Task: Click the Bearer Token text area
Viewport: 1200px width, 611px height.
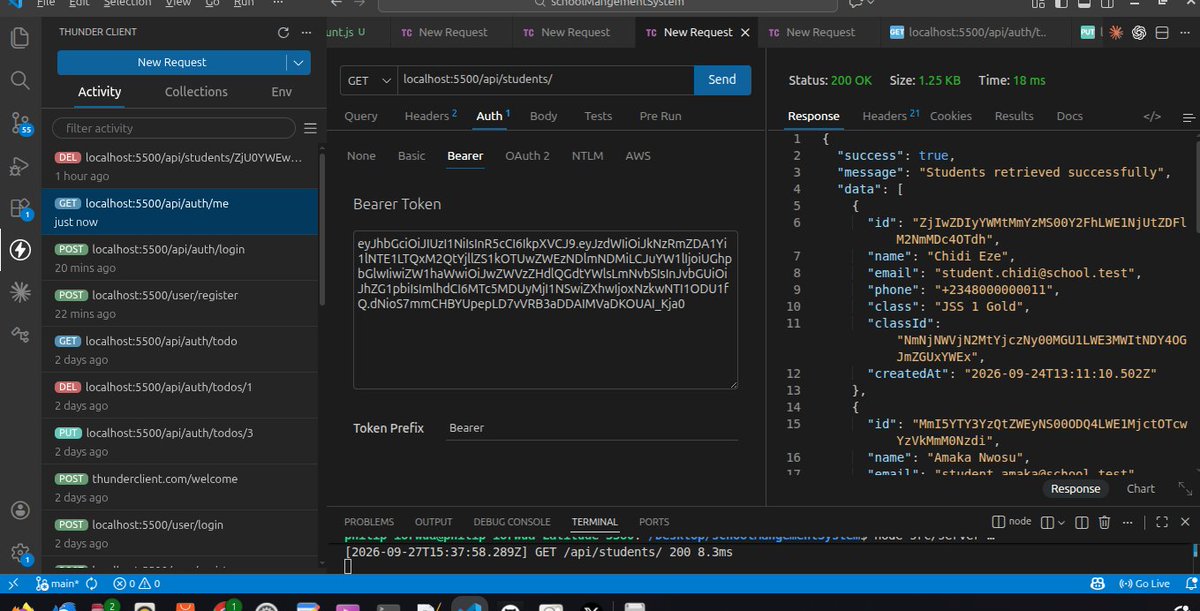Action: tap(546, 310)
